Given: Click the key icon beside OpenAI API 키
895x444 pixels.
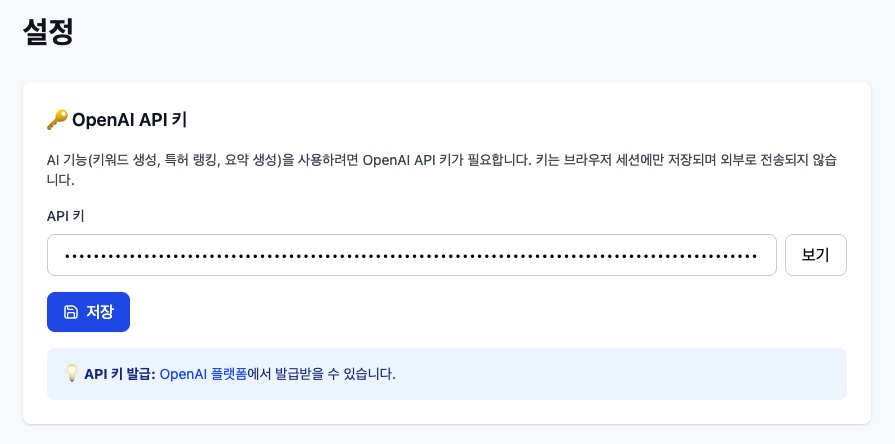Looking at the screenshot, I should 57,120.
